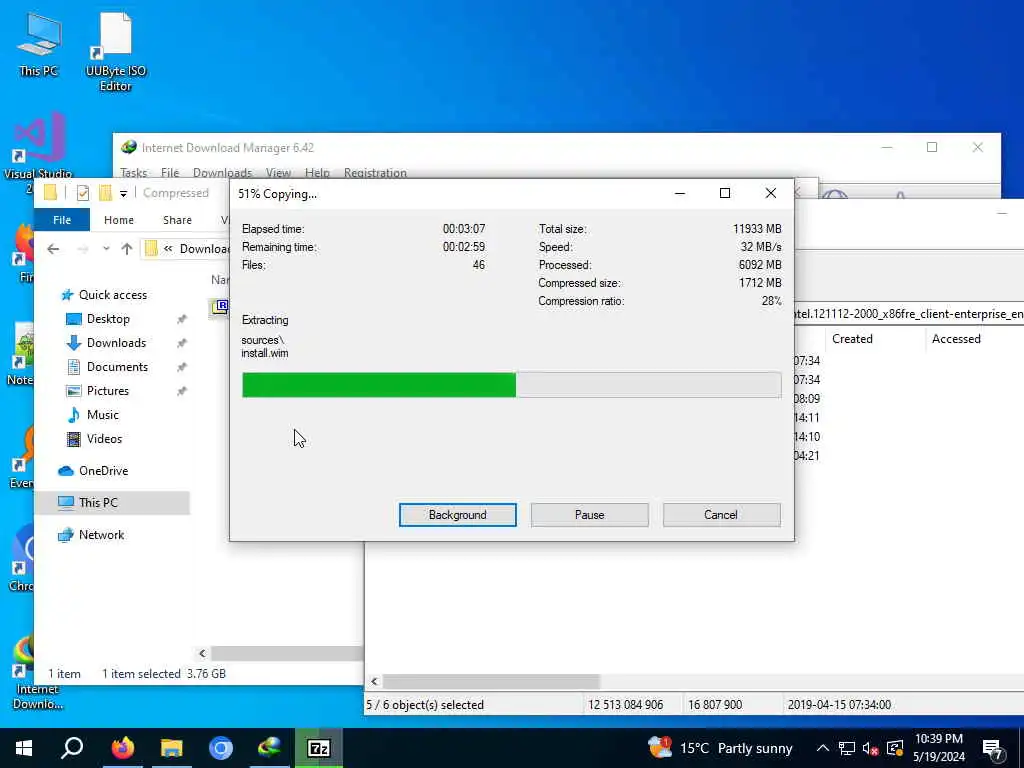Image resolution: width=1024 pixels, height=768 pixels.
Task: Open Help menu in Internet Download Manager
Action: click(317, 173)
